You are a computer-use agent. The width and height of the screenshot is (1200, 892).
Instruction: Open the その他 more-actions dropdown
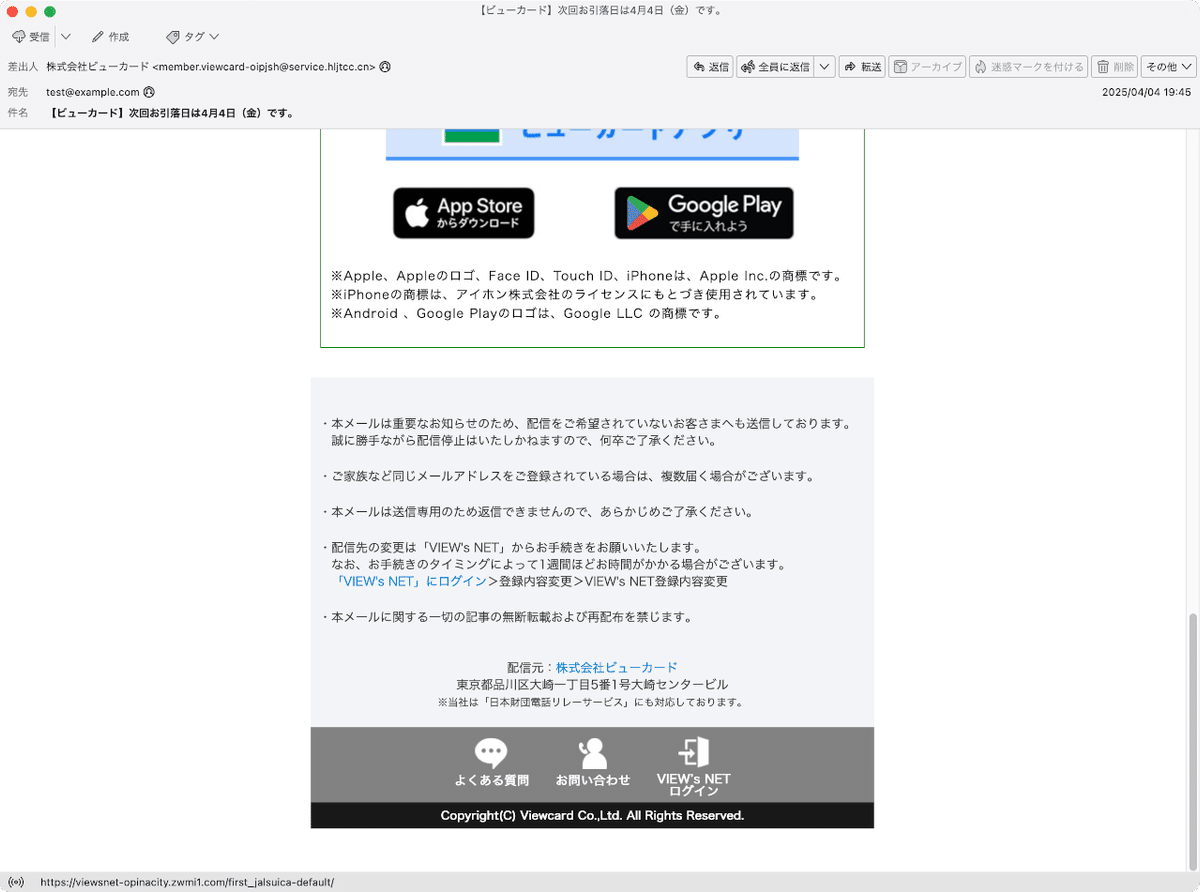[x=1169, y=67]
